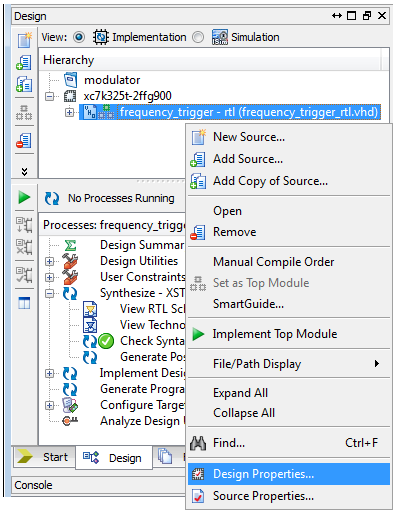Click green checkmark beside Check Syntax

[106, 341]
